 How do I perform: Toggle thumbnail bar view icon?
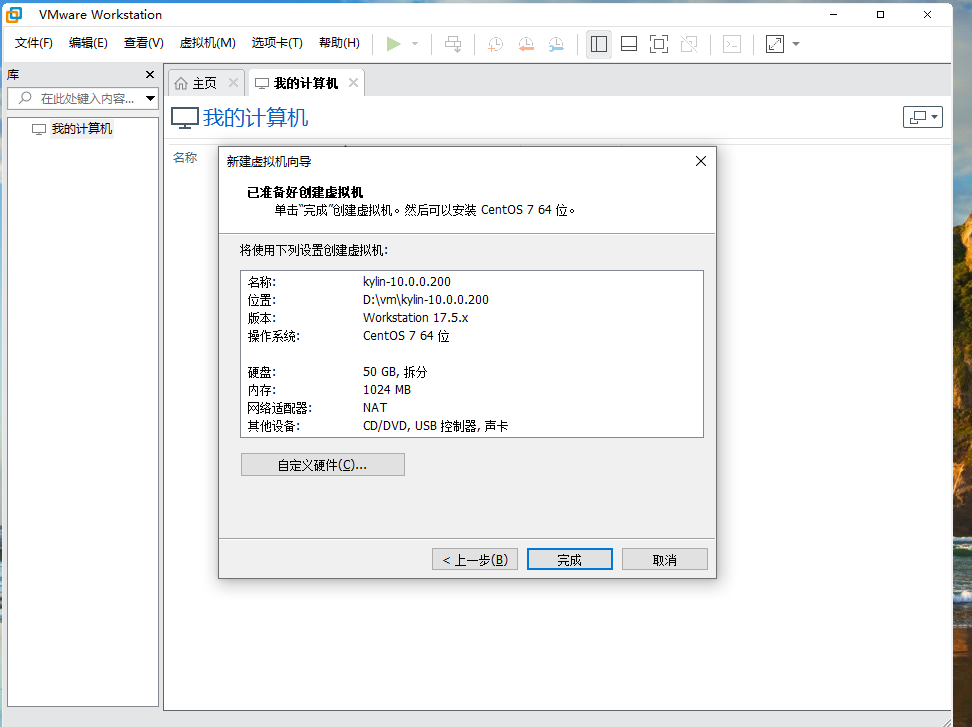pyautogui.click(x=629, y=44)
